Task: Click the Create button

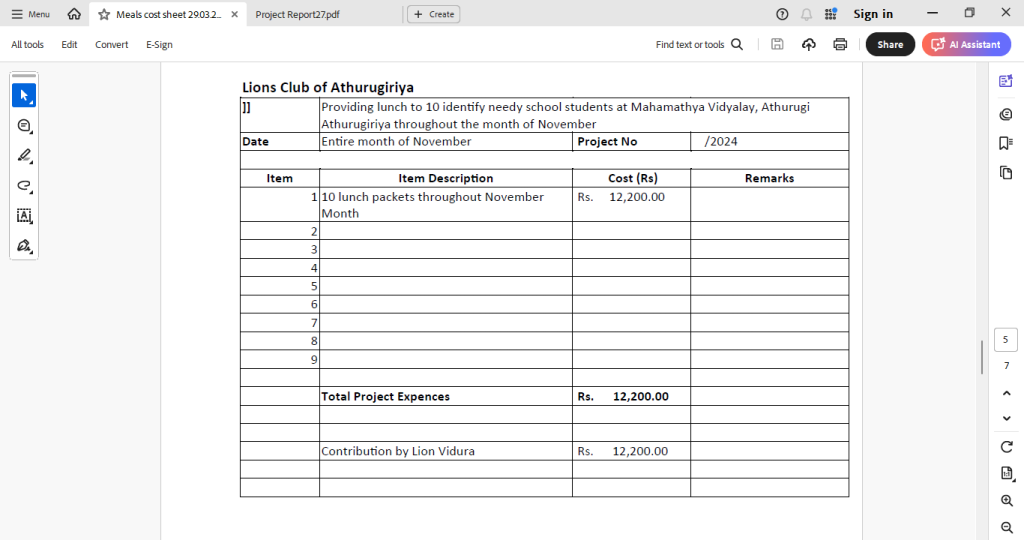Action: pos(434,14)
